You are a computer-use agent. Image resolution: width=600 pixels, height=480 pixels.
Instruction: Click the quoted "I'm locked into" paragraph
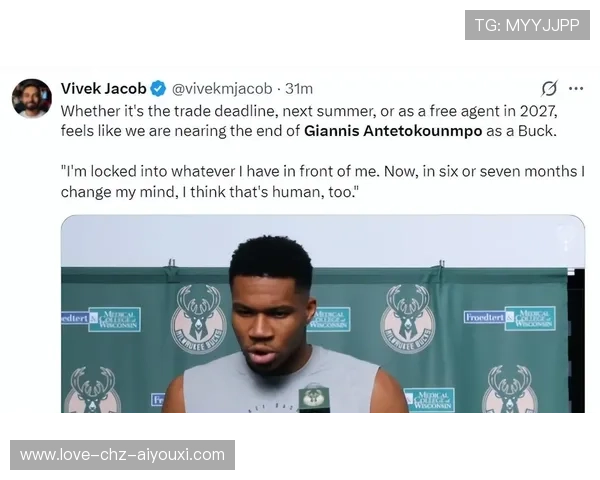point(323,181)
